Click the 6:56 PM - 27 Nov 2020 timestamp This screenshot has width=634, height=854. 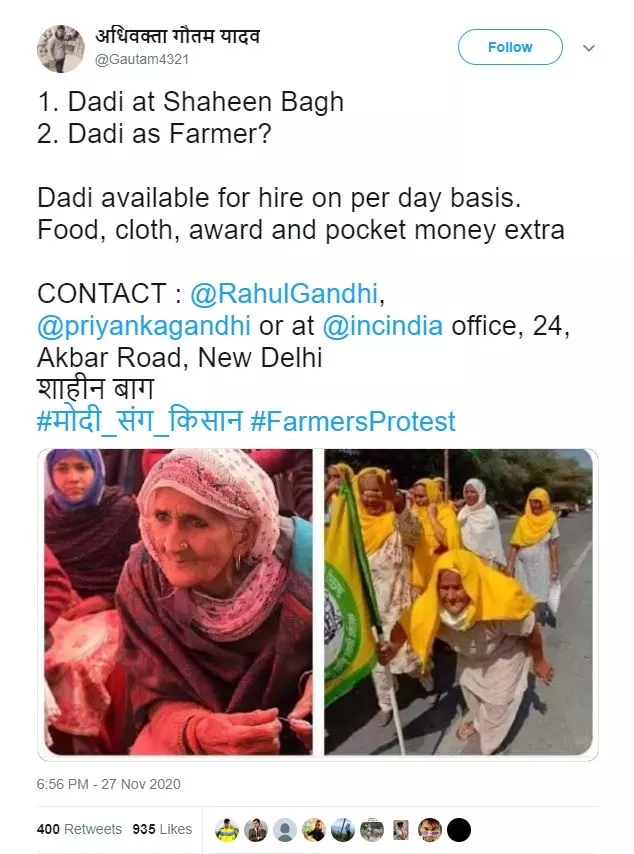tap(108, 784)
